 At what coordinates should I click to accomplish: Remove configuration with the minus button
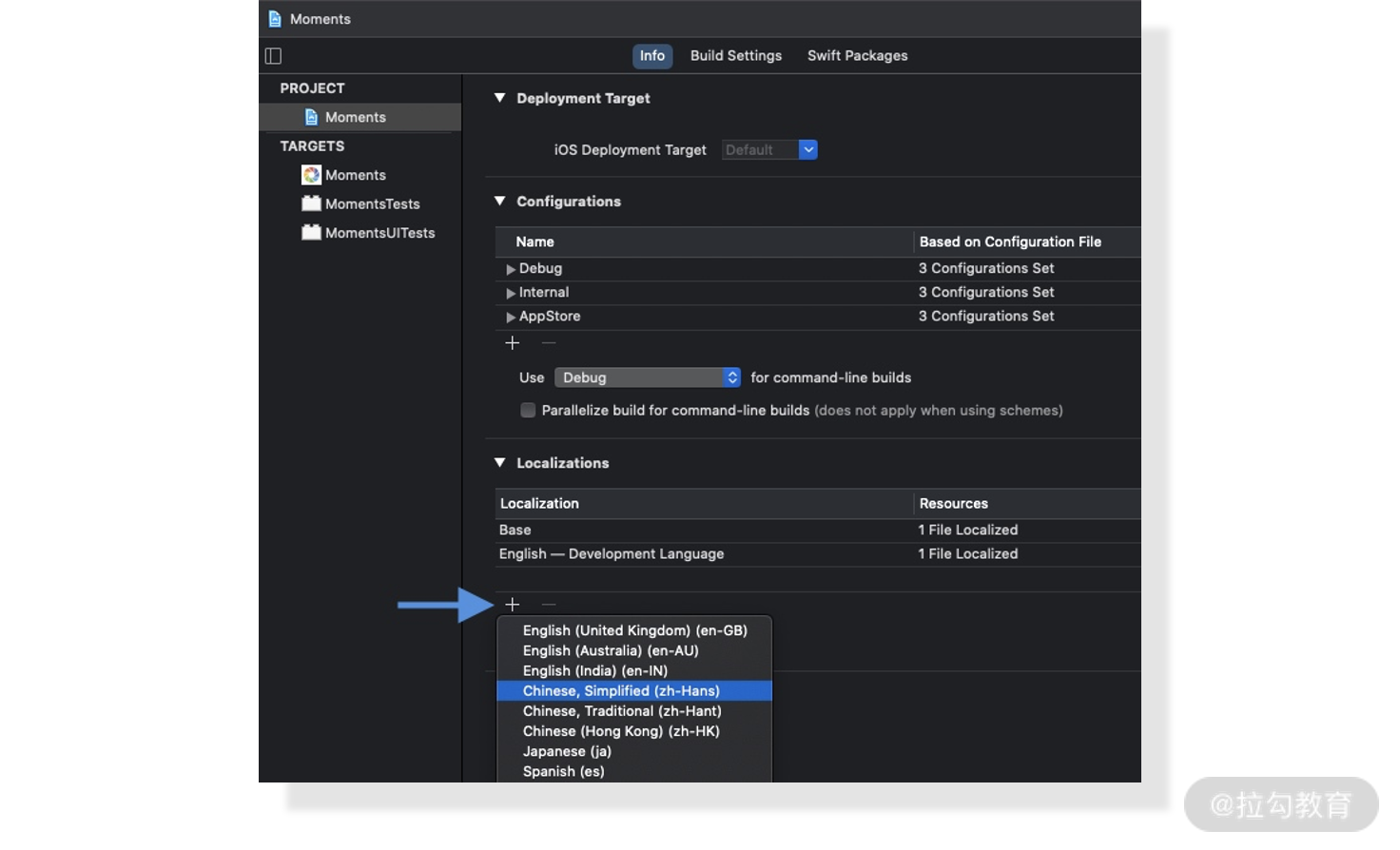coord(549,343)
